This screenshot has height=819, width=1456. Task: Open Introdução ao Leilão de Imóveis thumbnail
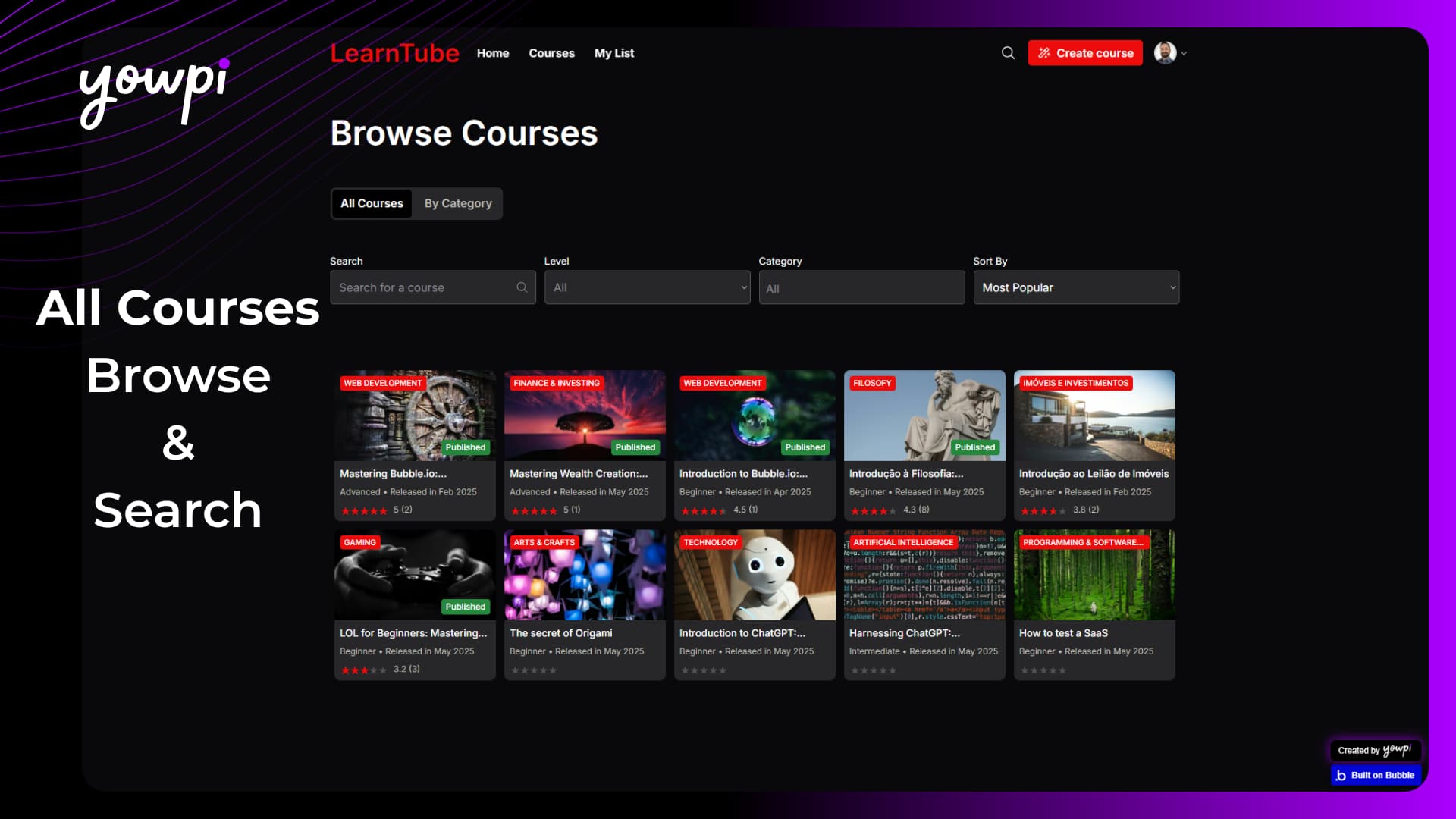tap(1094, 416)
